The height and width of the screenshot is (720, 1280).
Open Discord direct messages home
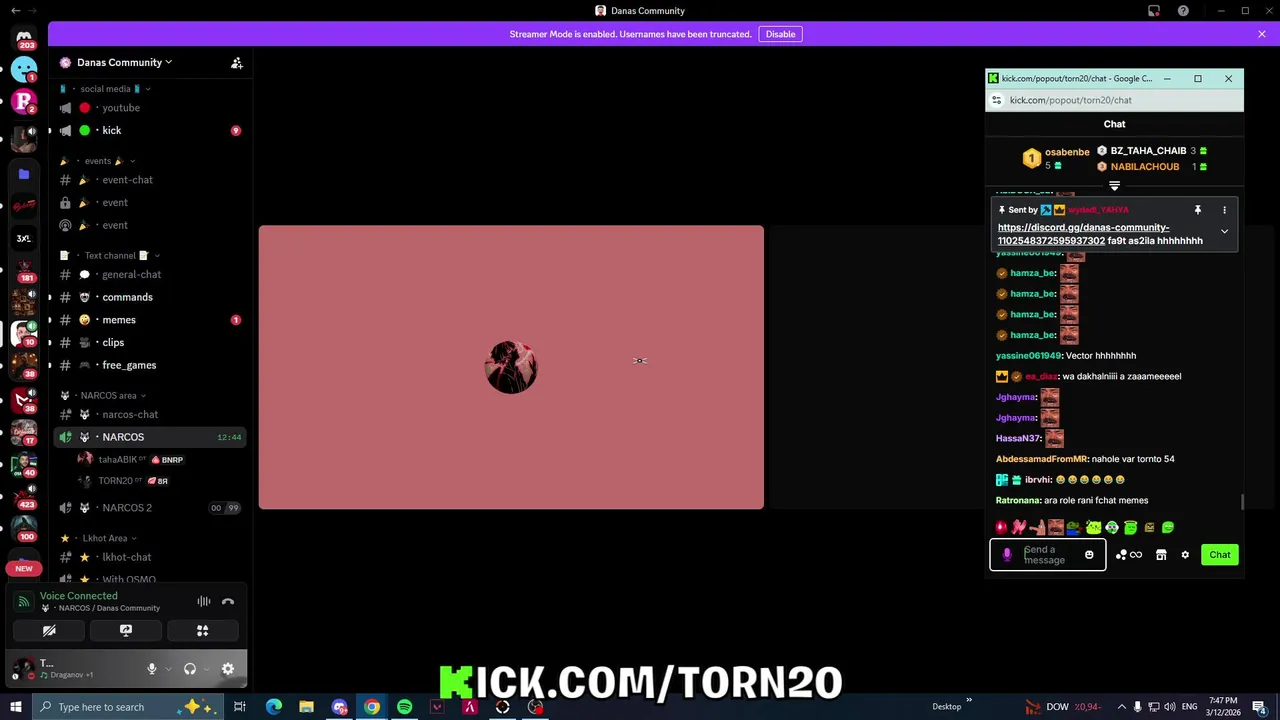[24, 37]
